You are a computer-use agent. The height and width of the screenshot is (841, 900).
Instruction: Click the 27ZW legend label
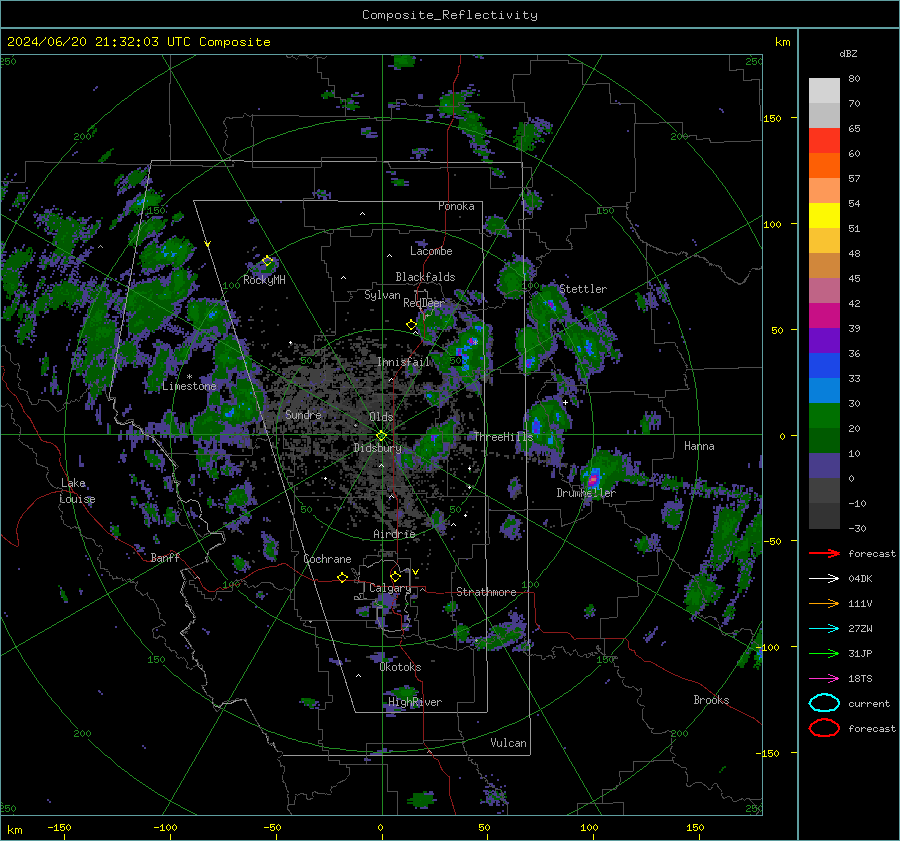pyautogui.click(x=860, y=629)
